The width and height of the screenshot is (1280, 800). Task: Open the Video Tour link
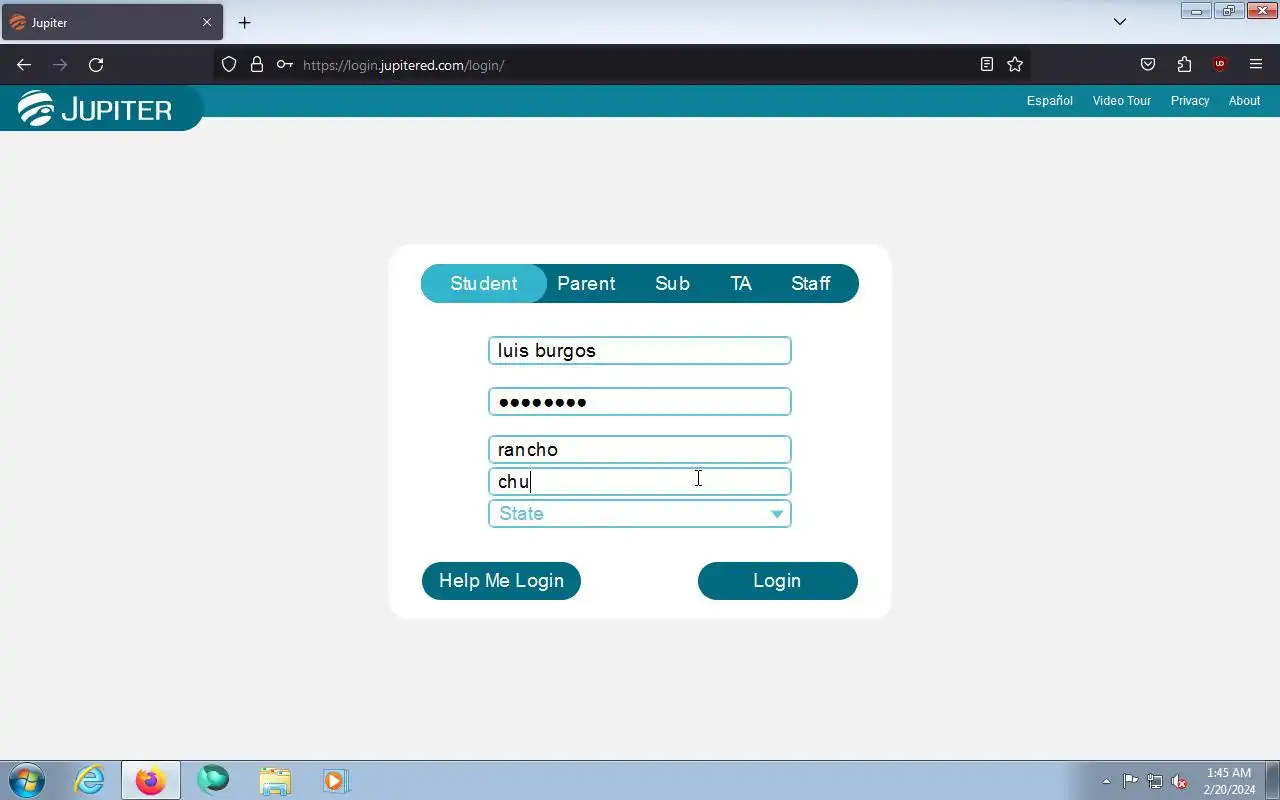(x=1121, y=101)
